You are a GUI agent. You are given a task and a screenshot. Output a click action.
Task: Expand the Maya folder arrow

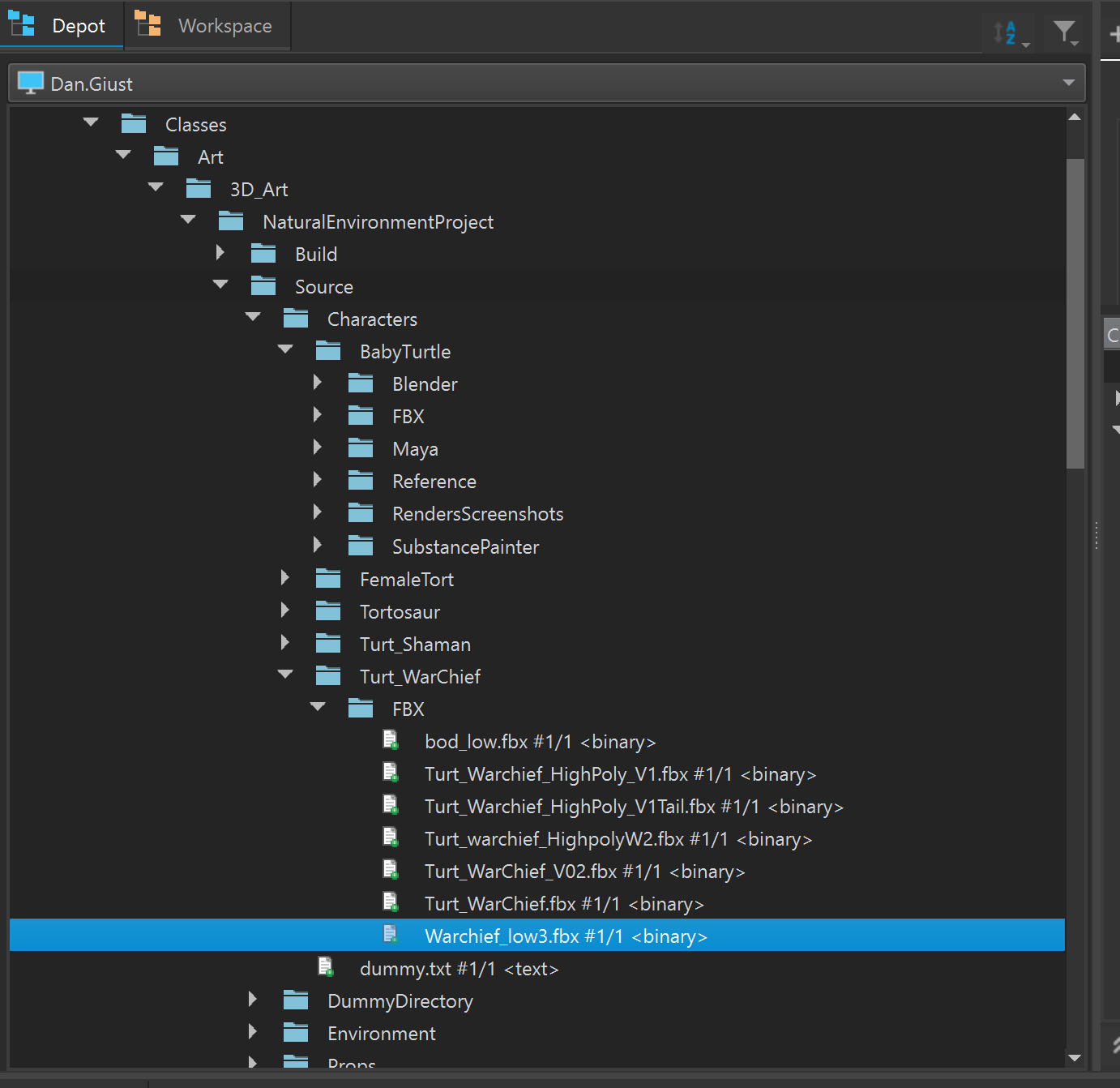pos(318,448)
